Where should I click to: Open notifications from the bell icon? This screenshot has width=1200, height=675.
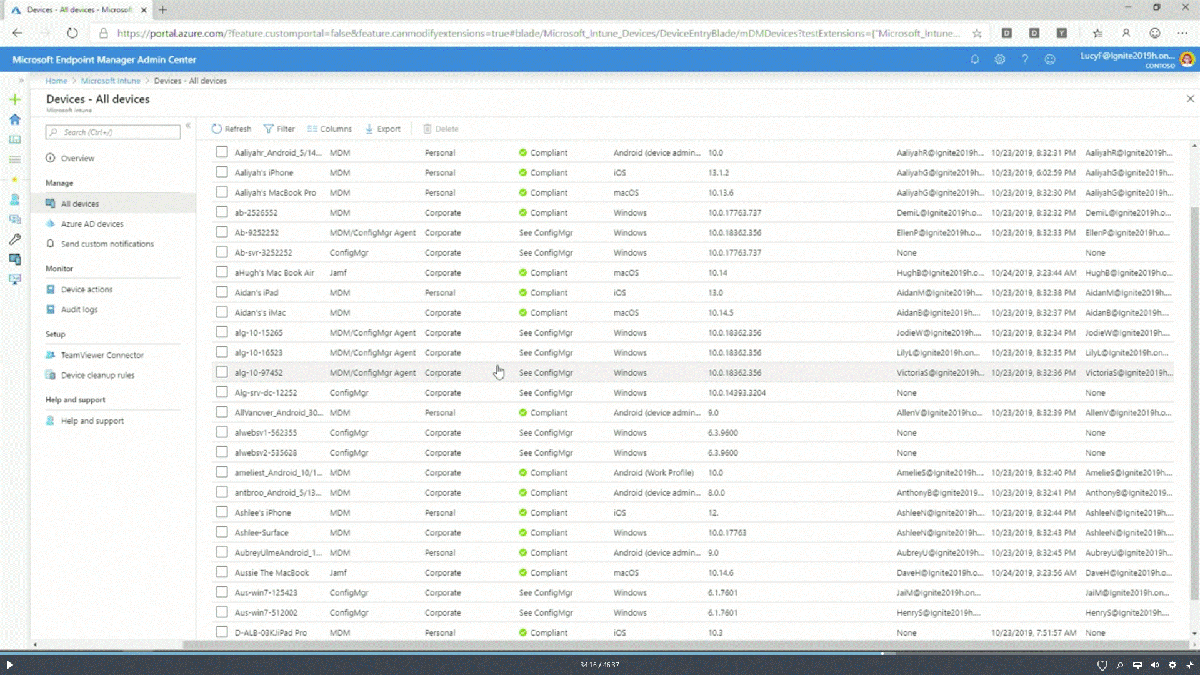pyautogui.click(x=975, y=60)
